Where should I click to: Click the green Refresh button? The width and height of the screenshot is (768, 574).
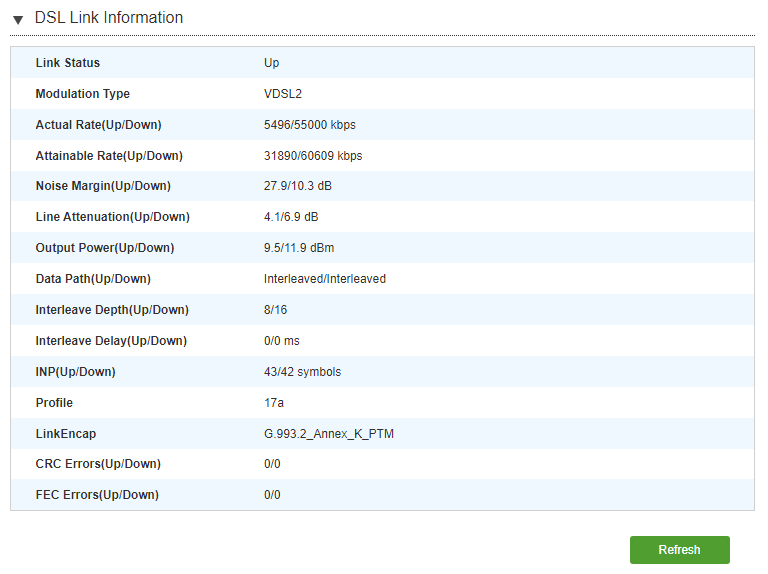[679, 550]
